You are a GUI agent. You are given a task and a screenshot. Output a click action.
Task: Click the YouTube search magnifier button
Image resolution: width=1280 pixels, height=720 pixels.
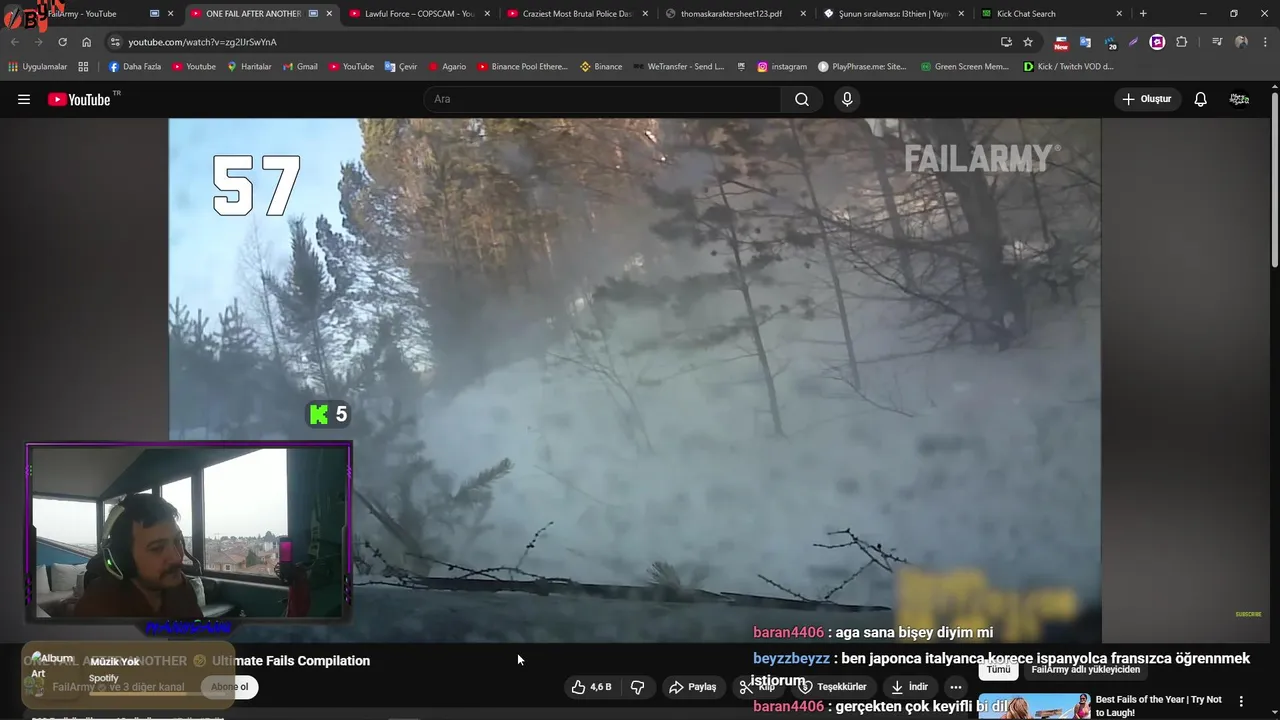[802, 99]
